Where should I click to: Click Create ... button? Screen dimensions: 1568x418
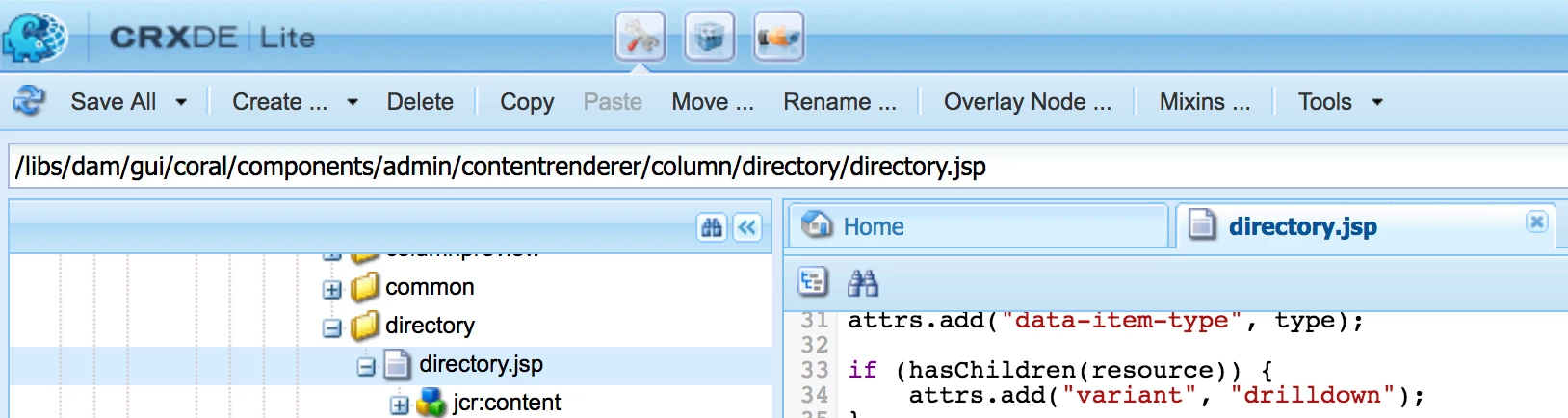(x=279, y=102)
